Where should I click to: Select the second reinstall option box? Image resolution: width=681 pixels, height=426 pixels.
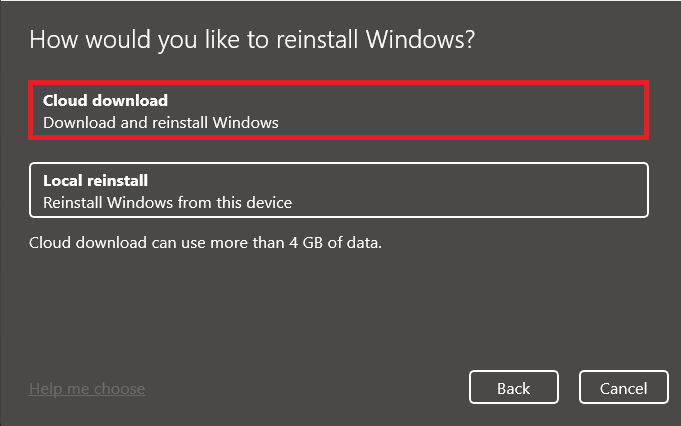click(x=339, y=190)
